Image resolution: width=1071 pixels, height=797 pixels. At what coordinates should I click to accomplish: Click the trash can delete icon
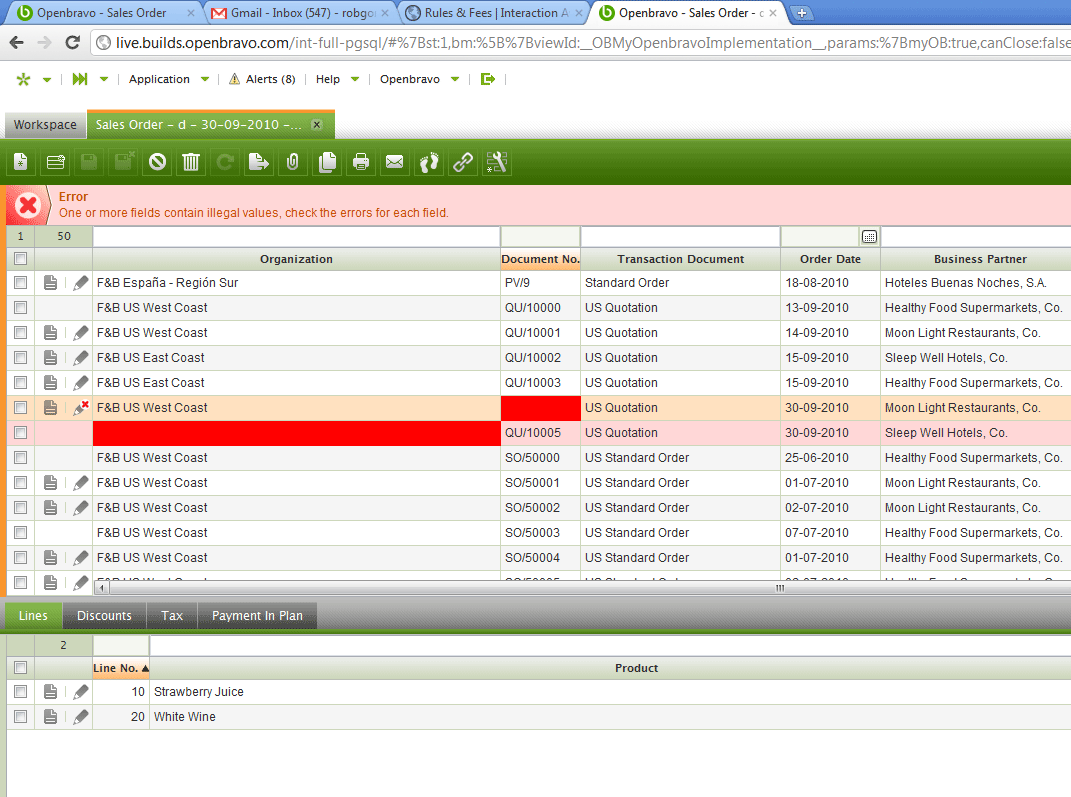(x=190, y=162)
